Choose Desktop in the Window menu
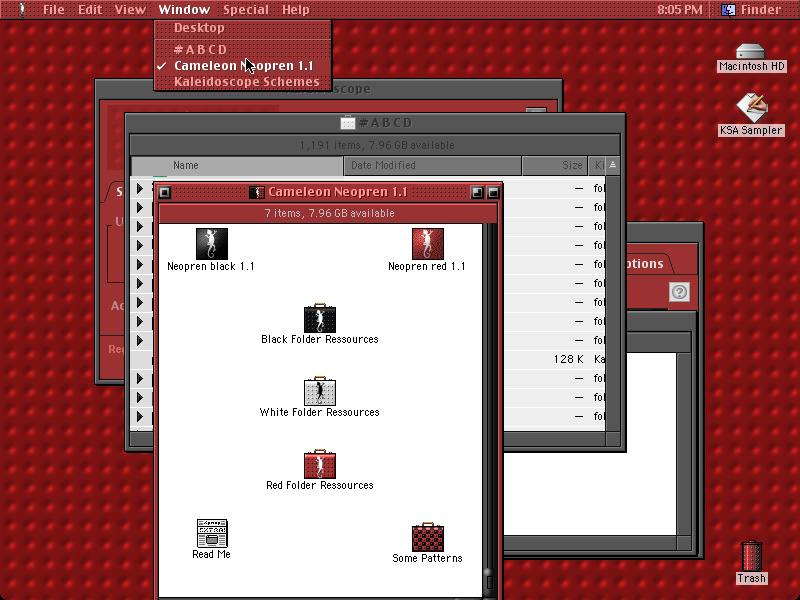This screenshot has width=800, height=600. click(242, 28)
